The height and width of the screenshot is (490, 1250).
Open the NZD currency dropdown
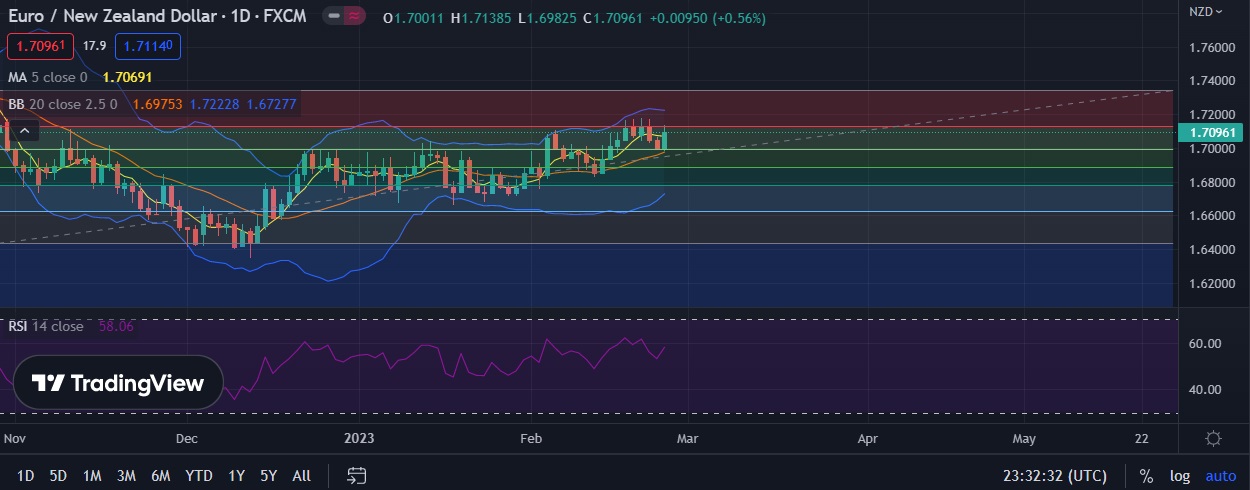pyautogui.click(x=1205, y=12)
